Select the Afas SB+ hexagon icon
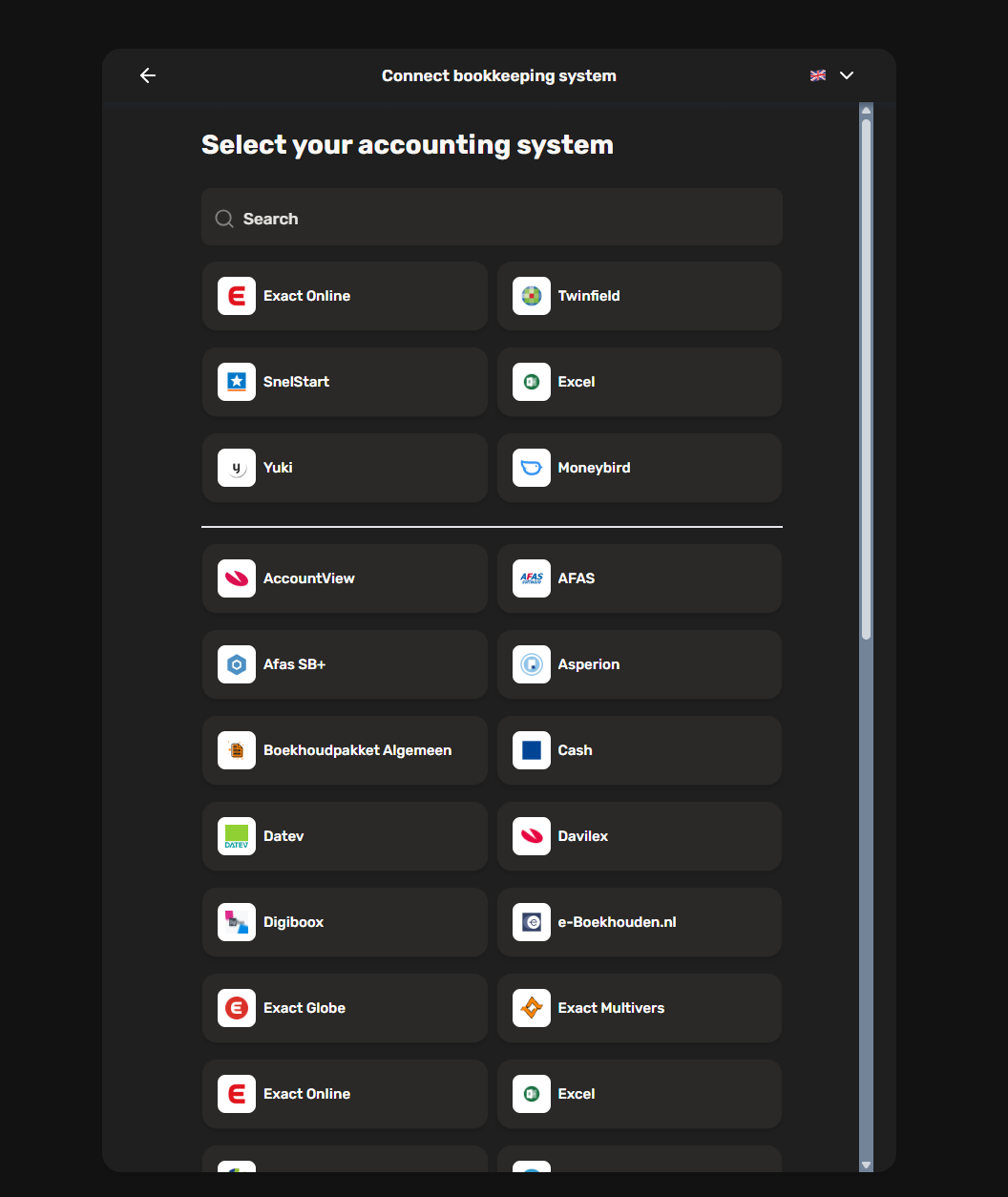Viewport: 1008px width, 1197px height. pyautogui.click(x=237, y=664)
